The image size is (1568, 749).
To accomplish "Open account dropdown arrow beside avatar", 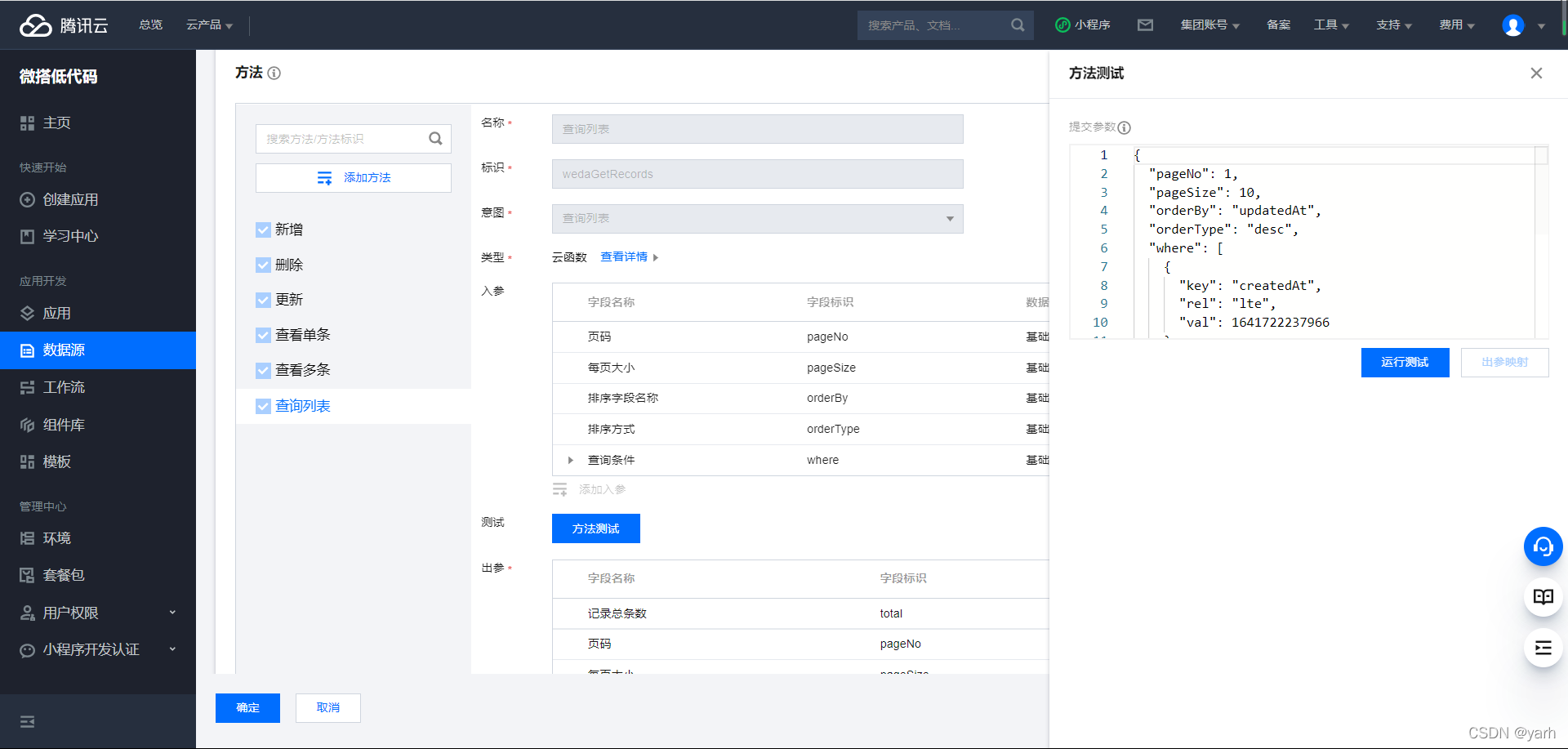I will 1541,26.
